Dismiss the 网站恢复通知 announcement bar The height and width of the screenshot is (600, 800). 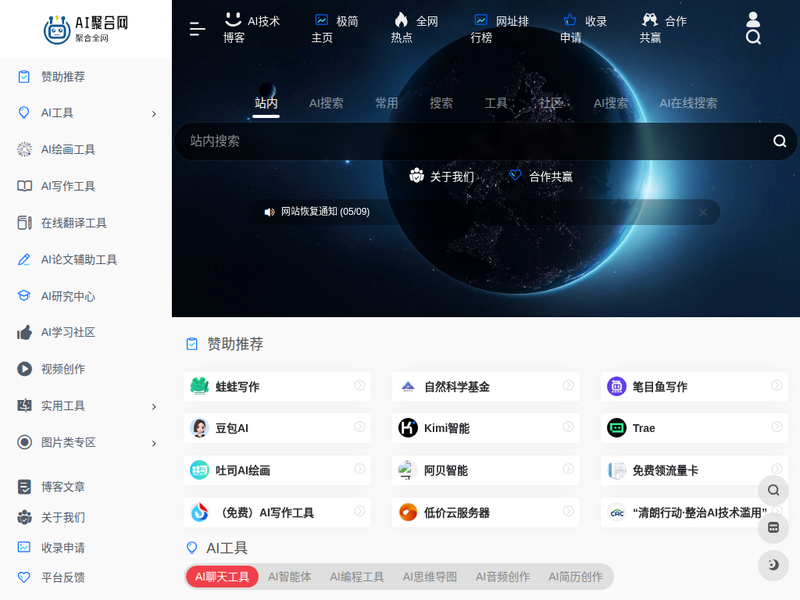[x=703, y=212]
